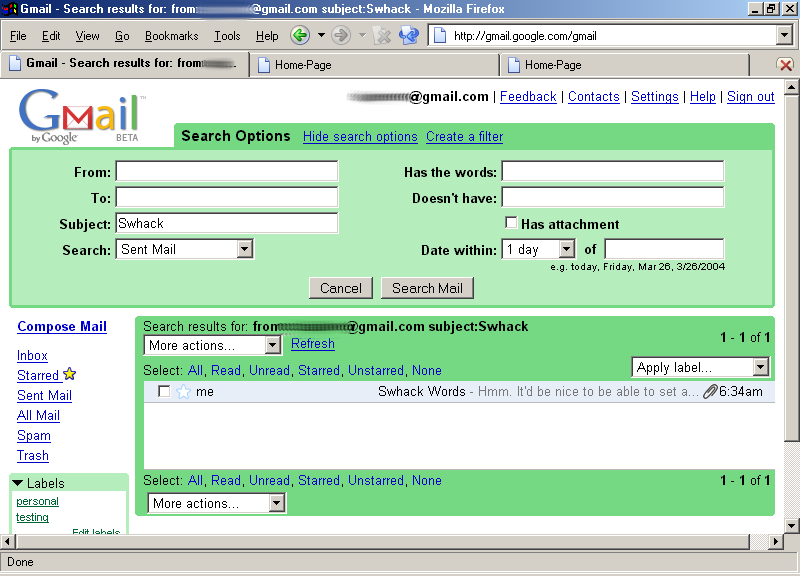Open the Bookmarks menu

tap(171, 36)
